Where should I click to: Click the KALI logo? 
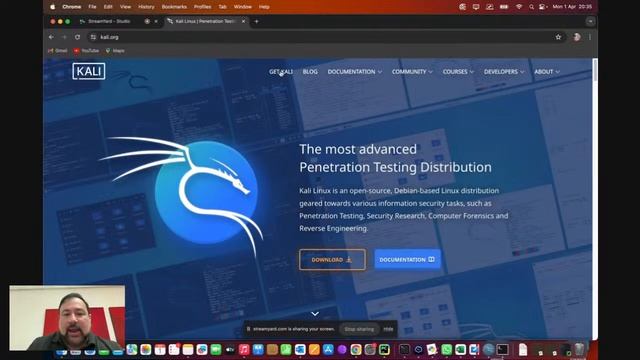point(89,71)
